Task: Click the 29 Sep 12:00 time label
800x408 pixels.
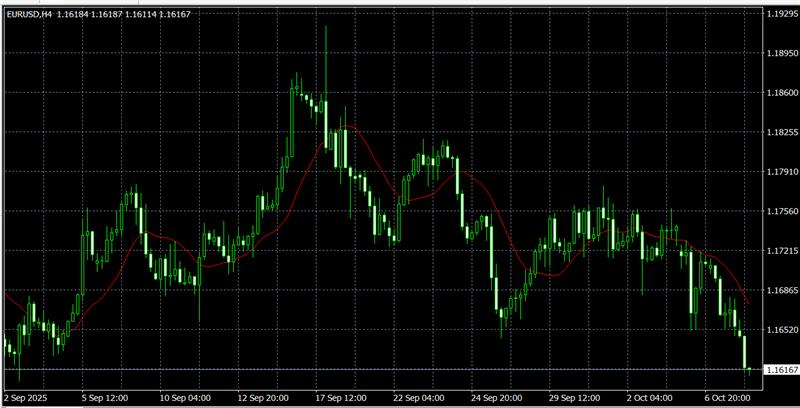Action: coord(575,397)
